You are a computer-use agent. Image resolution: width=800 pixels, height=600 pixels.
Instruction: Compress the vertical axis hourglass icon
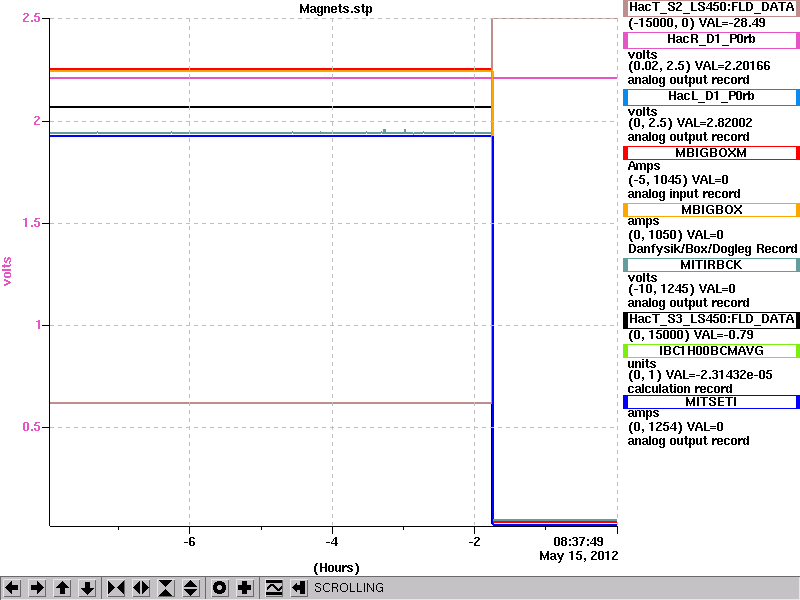click(166, 588)
